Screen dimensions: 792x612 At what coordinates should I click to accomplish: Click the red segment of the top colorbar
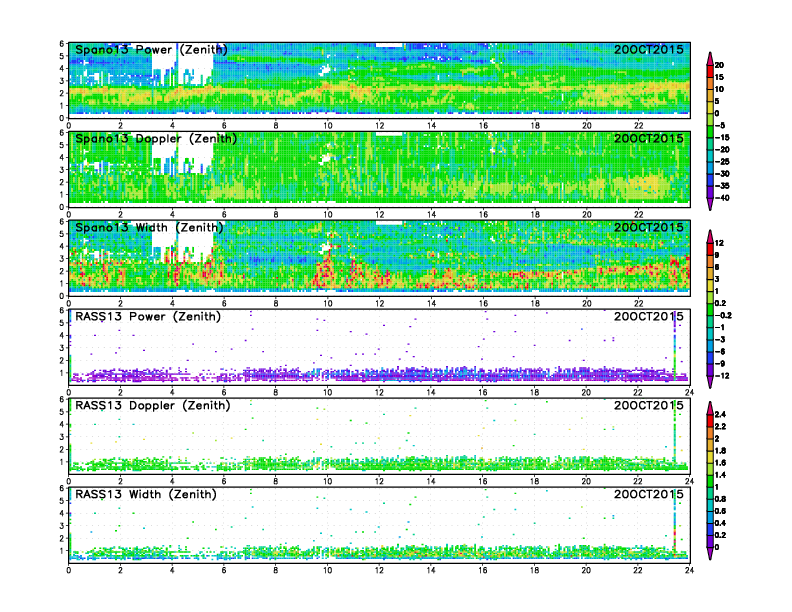tap(710, 71)
